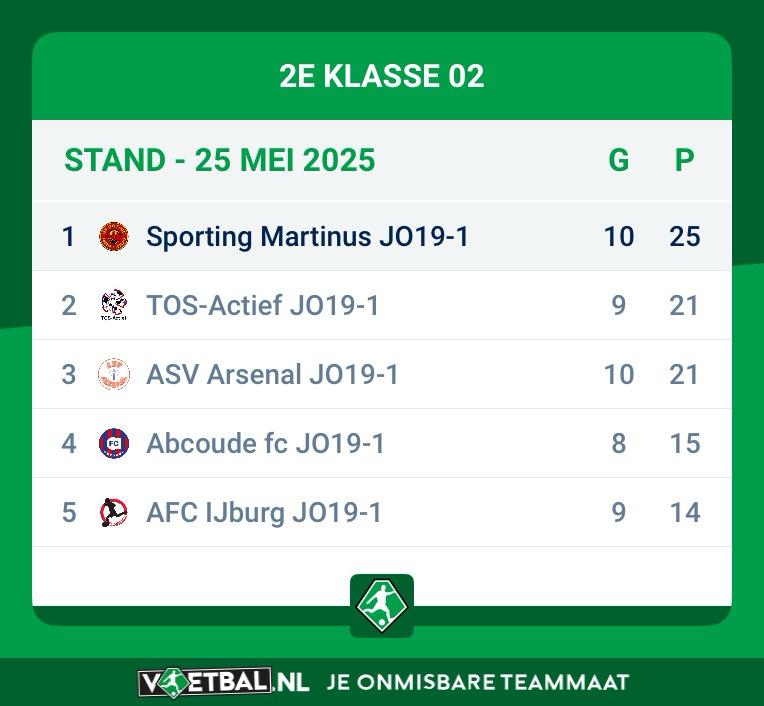Click the STAND - 25 MEI 2025 heading
This screenshot has width=764, height=706.
(x=220, y=160)
